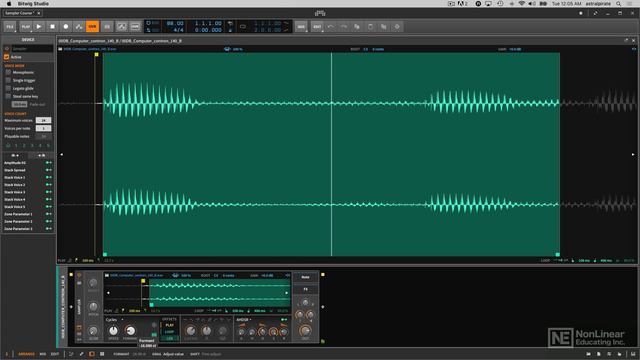Screen dimensions: 640x360
Task: Click the play position display 1.1.1.00
Action: point(208,23)
